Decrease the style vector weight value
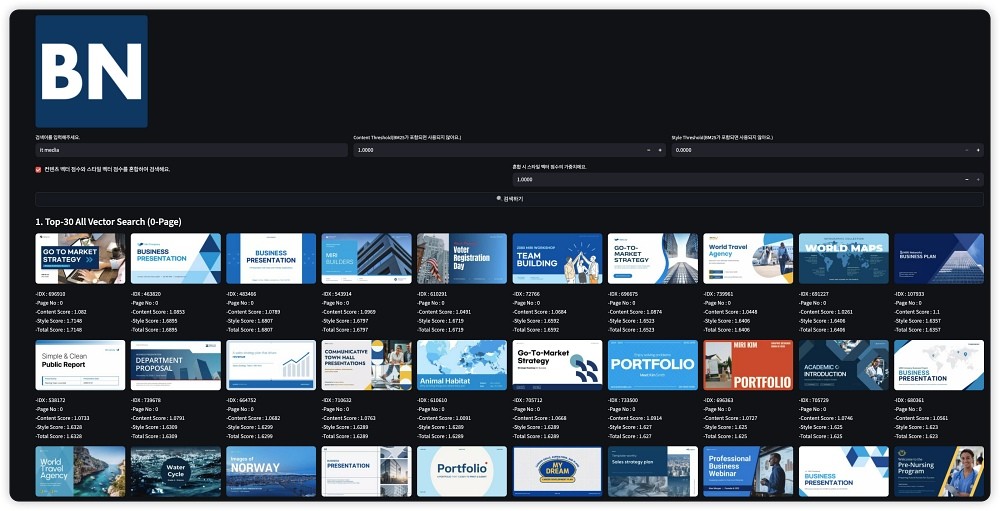1000x511 pixels. [x=966, y=180]
